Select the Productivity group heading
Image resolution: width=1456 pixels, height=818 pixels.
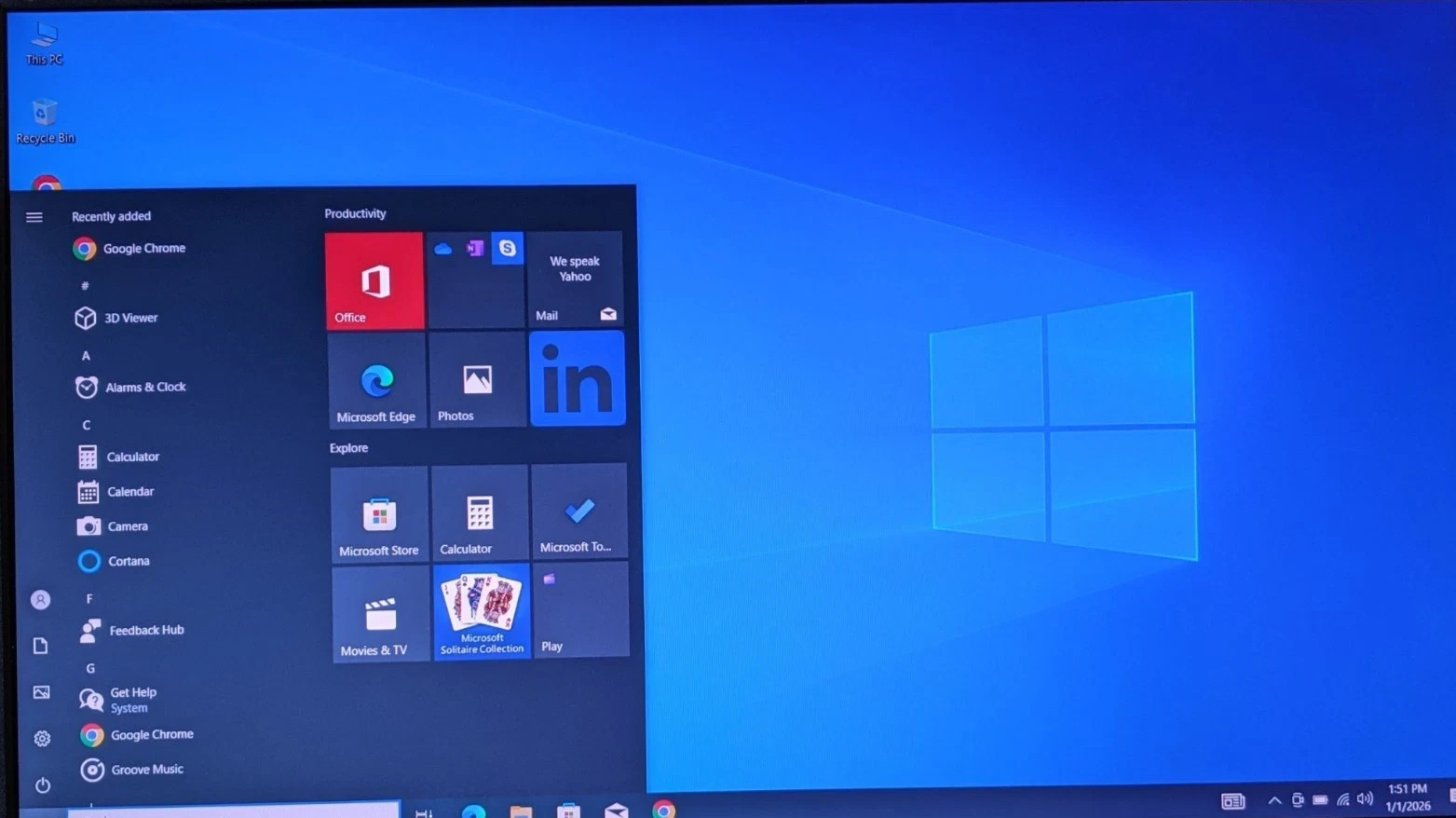click(x=355, y=213)
